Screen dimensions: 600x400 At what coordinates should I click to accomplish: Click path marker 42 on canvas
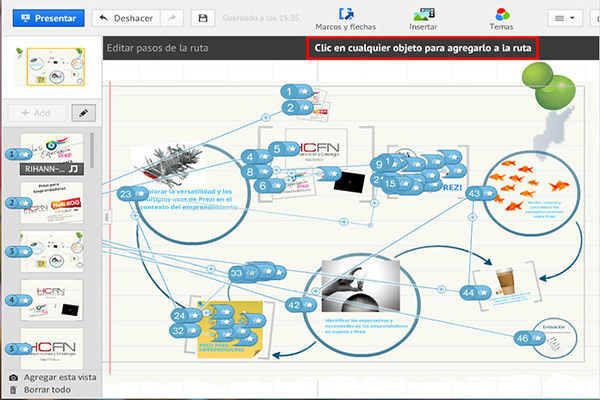pyautogui.click(x=301, y=305)
